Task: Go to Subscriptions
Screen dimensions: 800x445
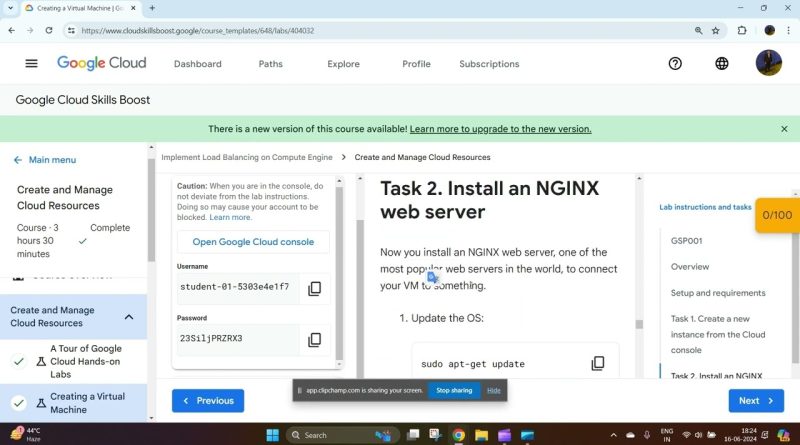Action: pos(489,64)
